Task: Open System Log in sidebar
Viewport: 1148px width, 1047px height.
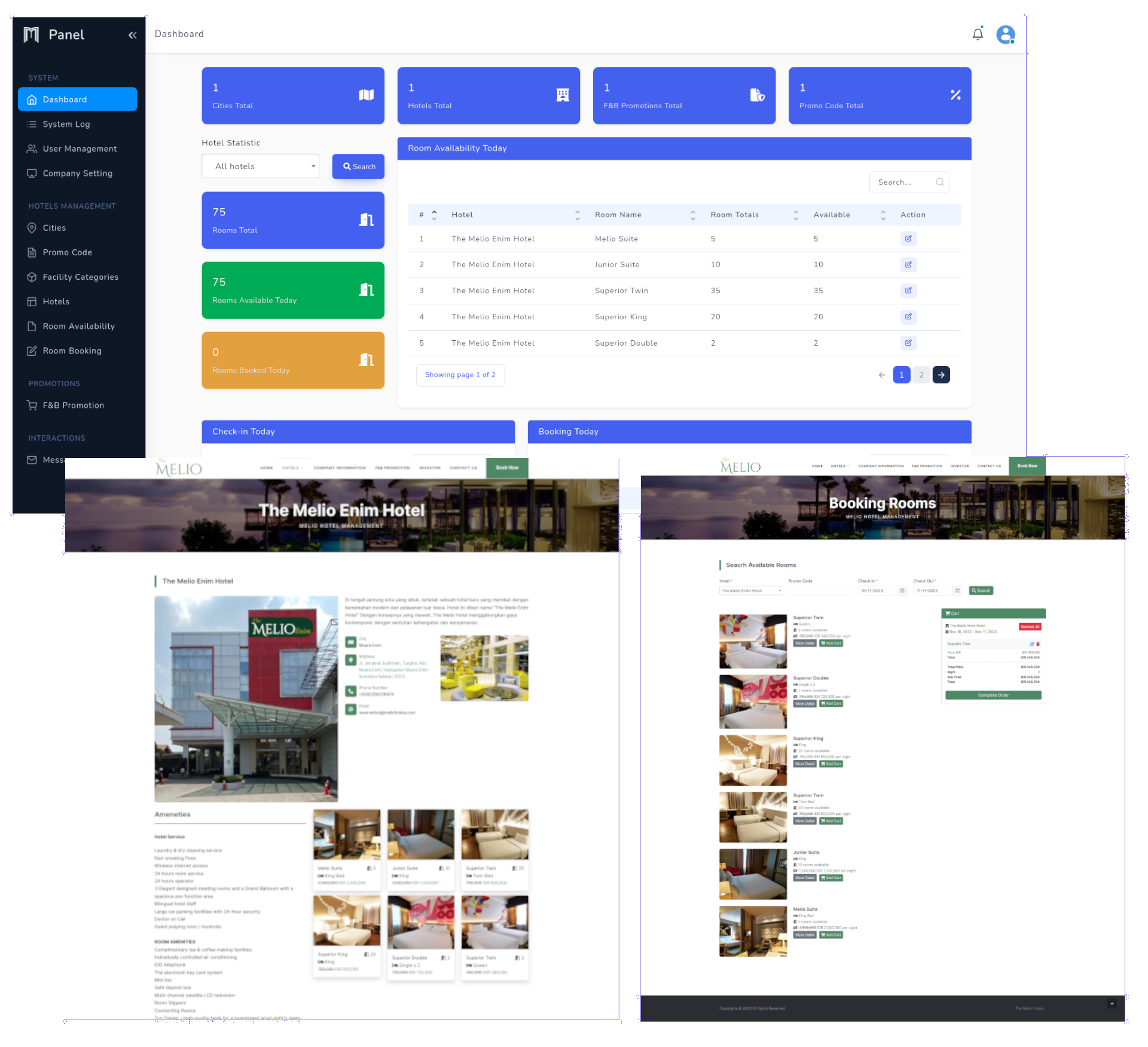Action: [x=66, y=124]
